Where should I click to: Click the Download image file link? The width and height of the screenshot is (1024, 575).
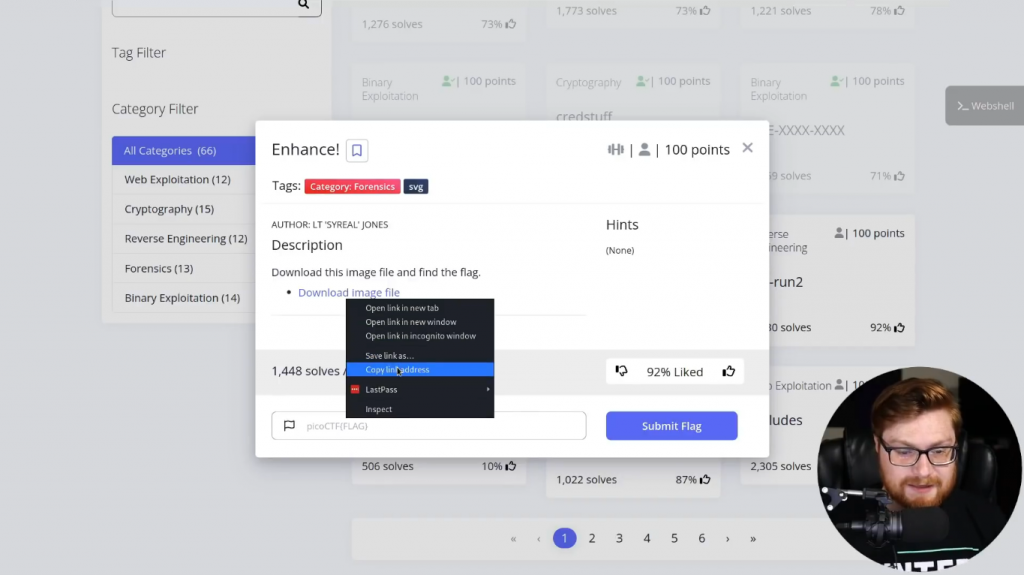tap(349, 293)
